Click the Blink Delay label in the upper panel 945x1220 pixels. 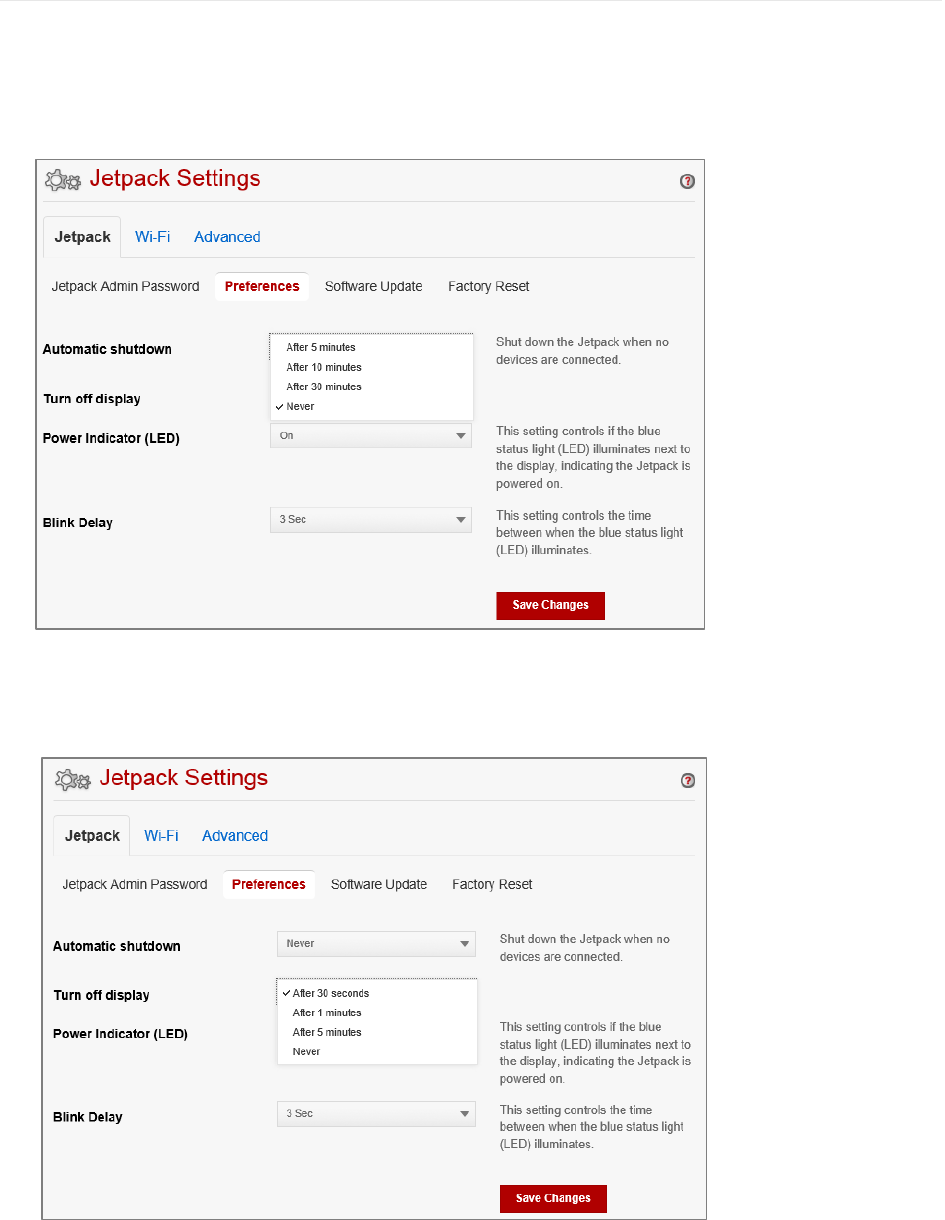click(78, 523)
